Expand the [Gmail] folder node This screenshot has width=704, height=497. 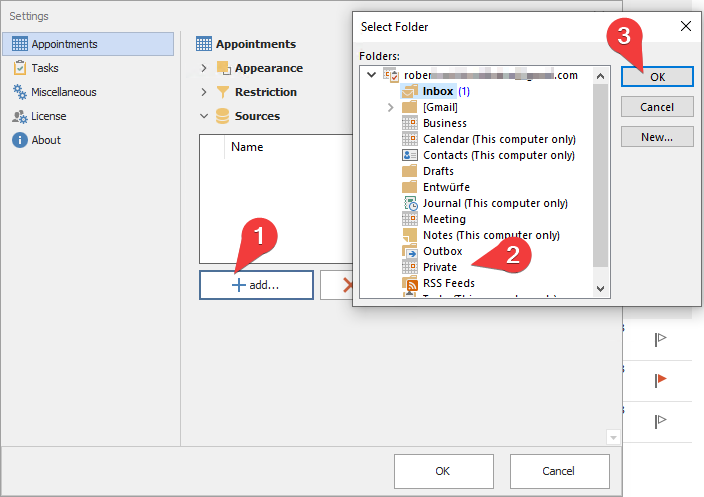391,107
